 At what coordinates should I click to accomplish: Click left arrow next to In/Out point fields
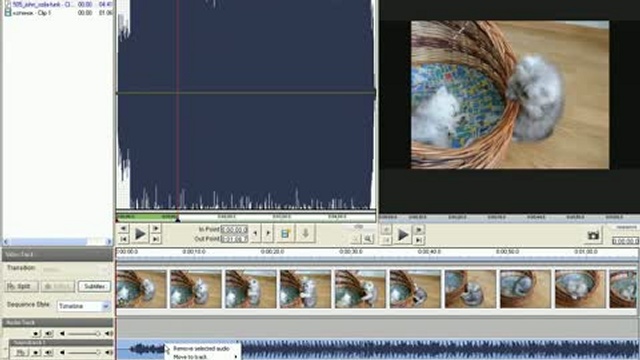click(256, 233)
